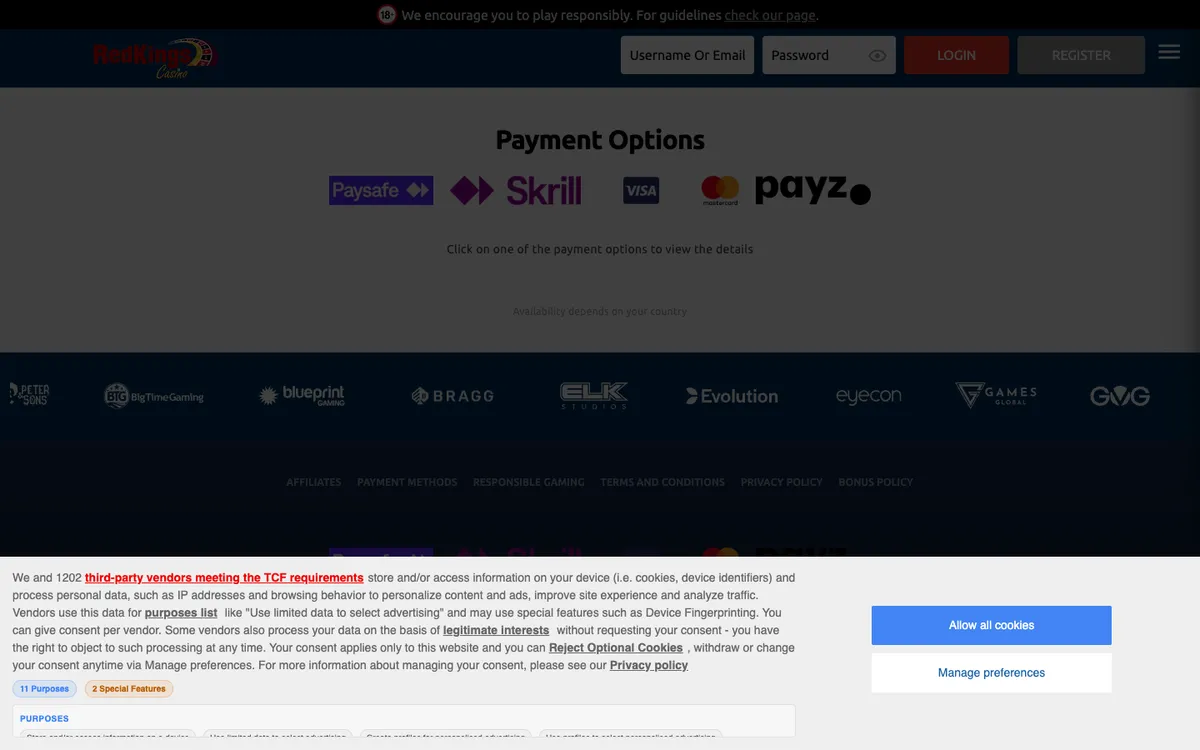This screenshot has height=750, width=1200.
Task: Expand the 11 Purposes badge
Action: (45, 689)
